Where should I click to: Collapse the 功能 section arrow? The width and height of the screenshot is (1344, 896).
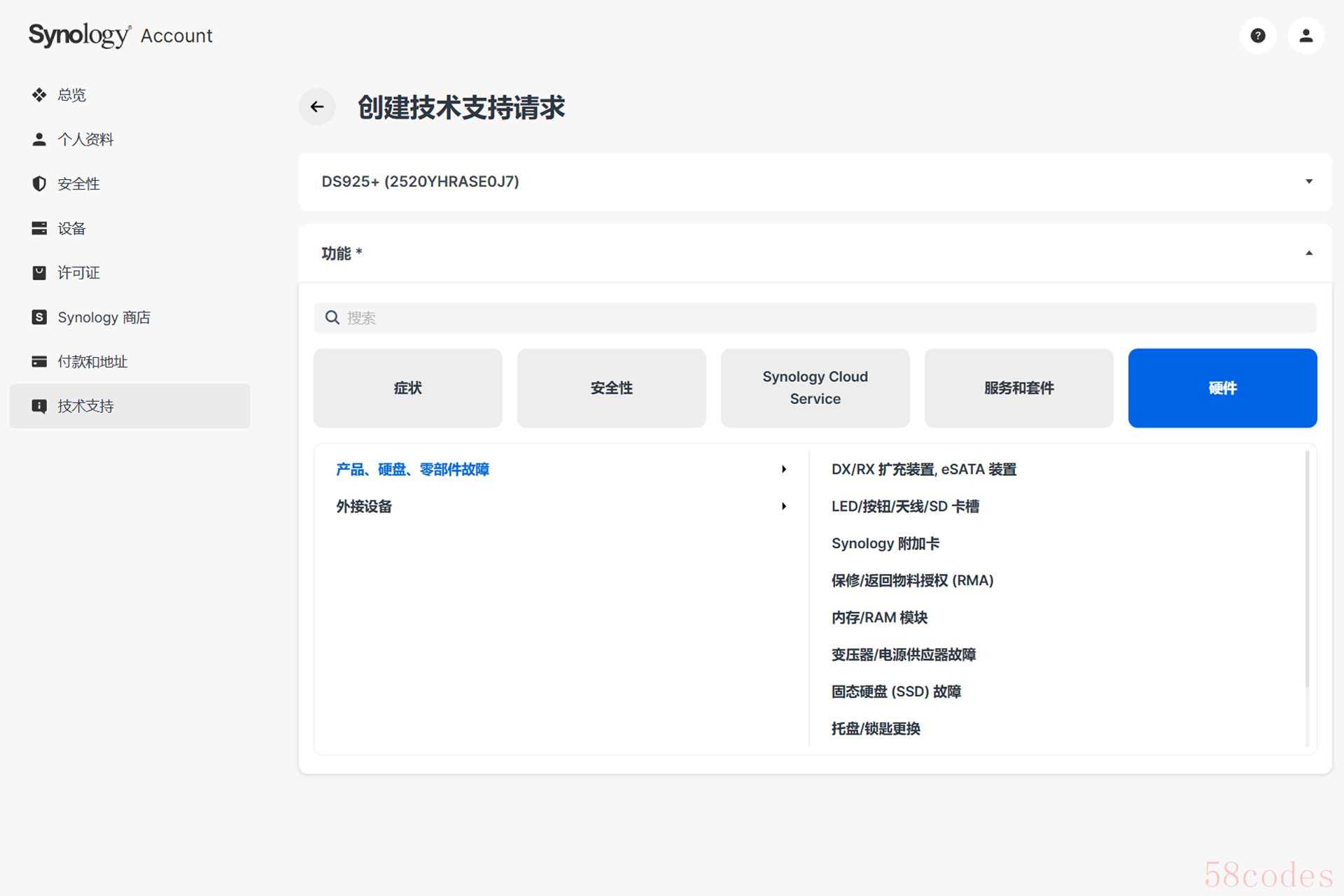click(x=1308, y=253)
